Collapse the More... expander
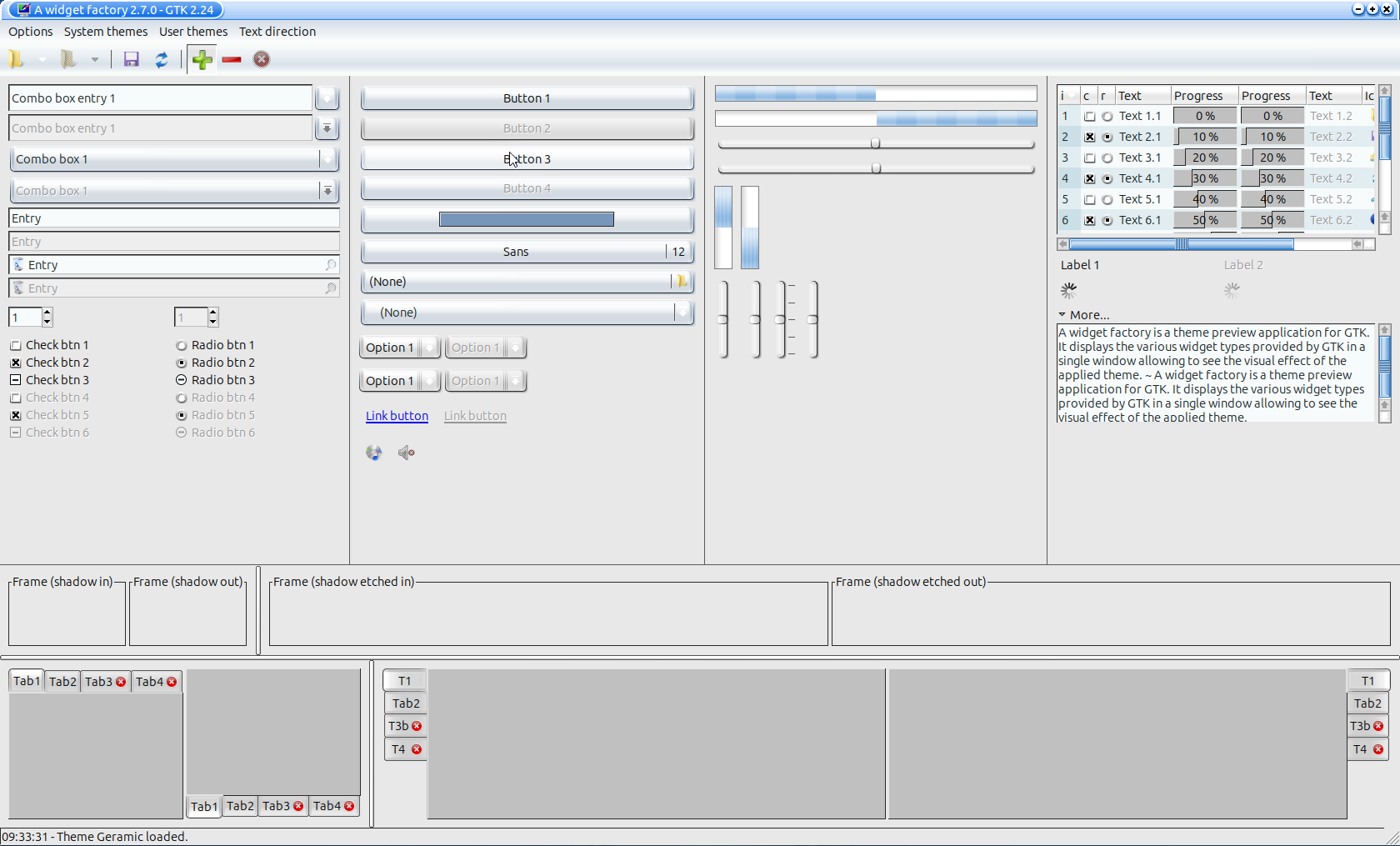1400x846 pixels. [x=1083, y=315]
